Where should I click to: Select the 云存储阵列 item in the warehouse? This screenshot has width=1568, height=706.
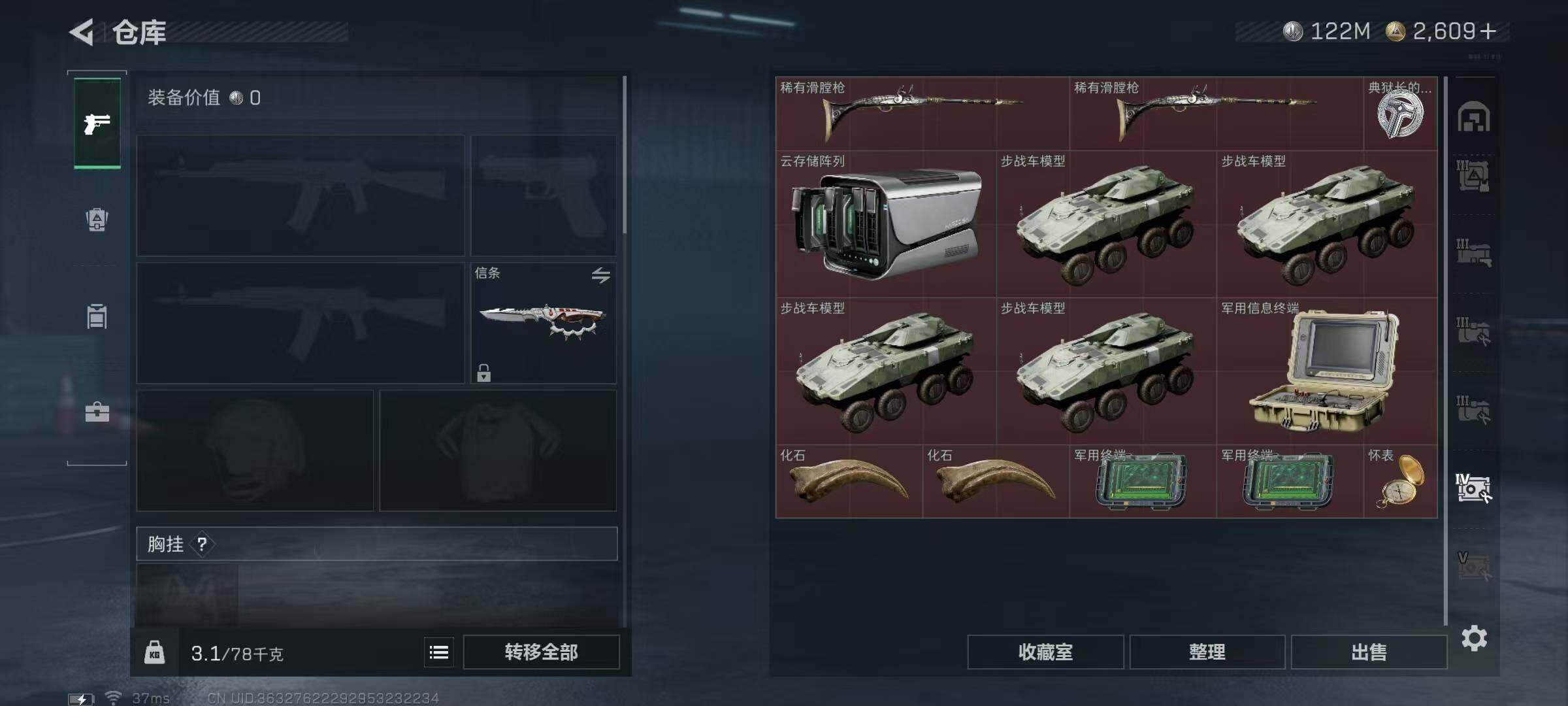click(x=886, y=224)
